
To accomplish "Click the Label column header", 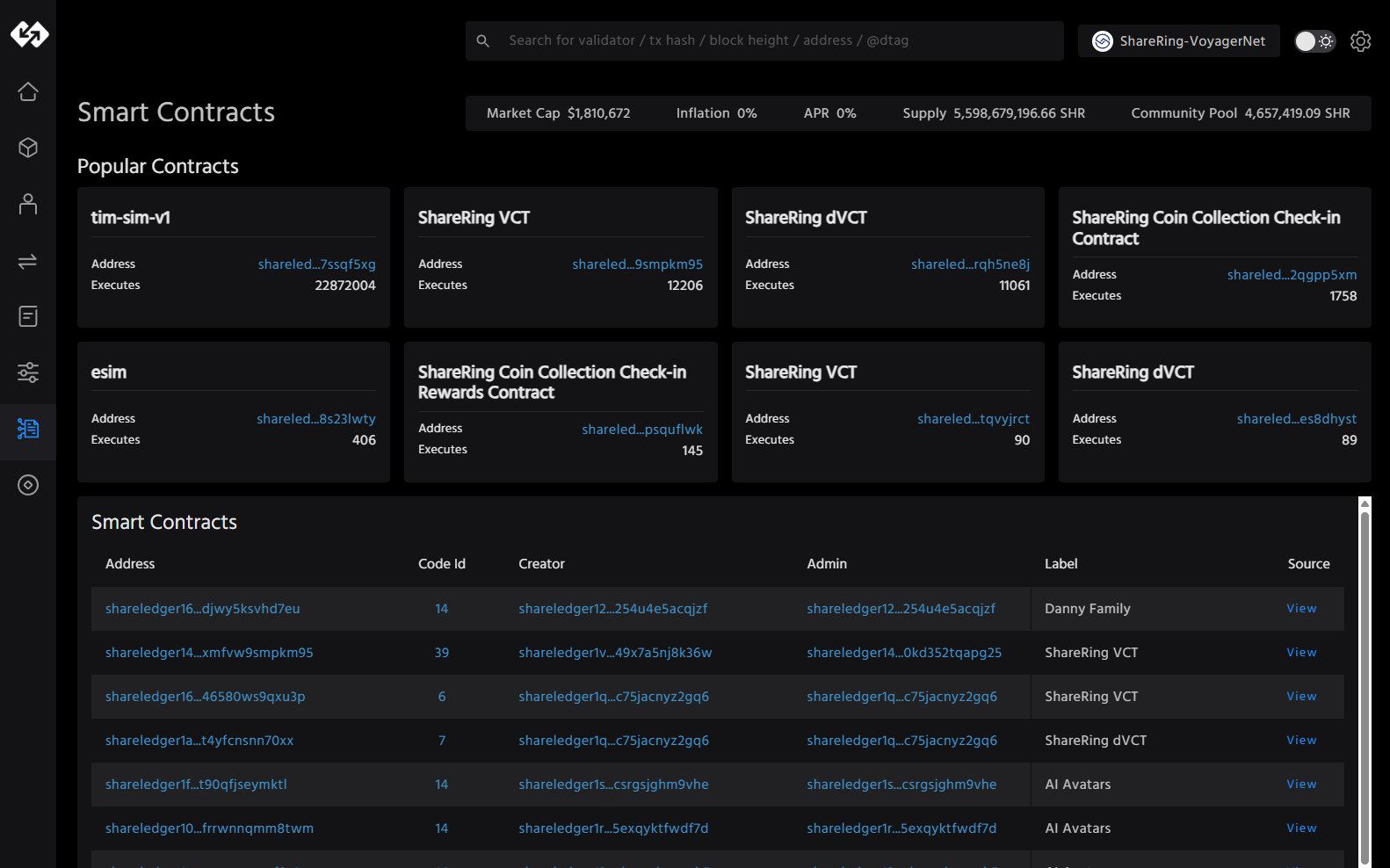I will [x=1061, y=564].
